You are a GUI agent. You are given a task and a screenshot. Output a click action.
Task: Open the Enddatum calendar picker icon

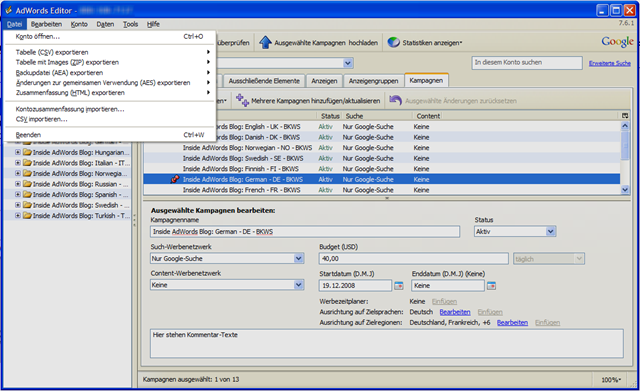(491, 286)
